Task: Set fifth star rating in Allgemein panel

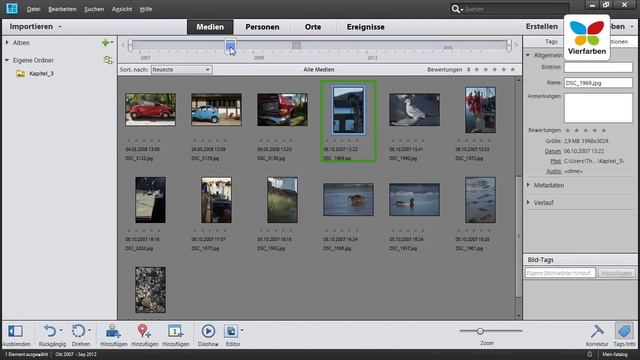Action: 604,130
